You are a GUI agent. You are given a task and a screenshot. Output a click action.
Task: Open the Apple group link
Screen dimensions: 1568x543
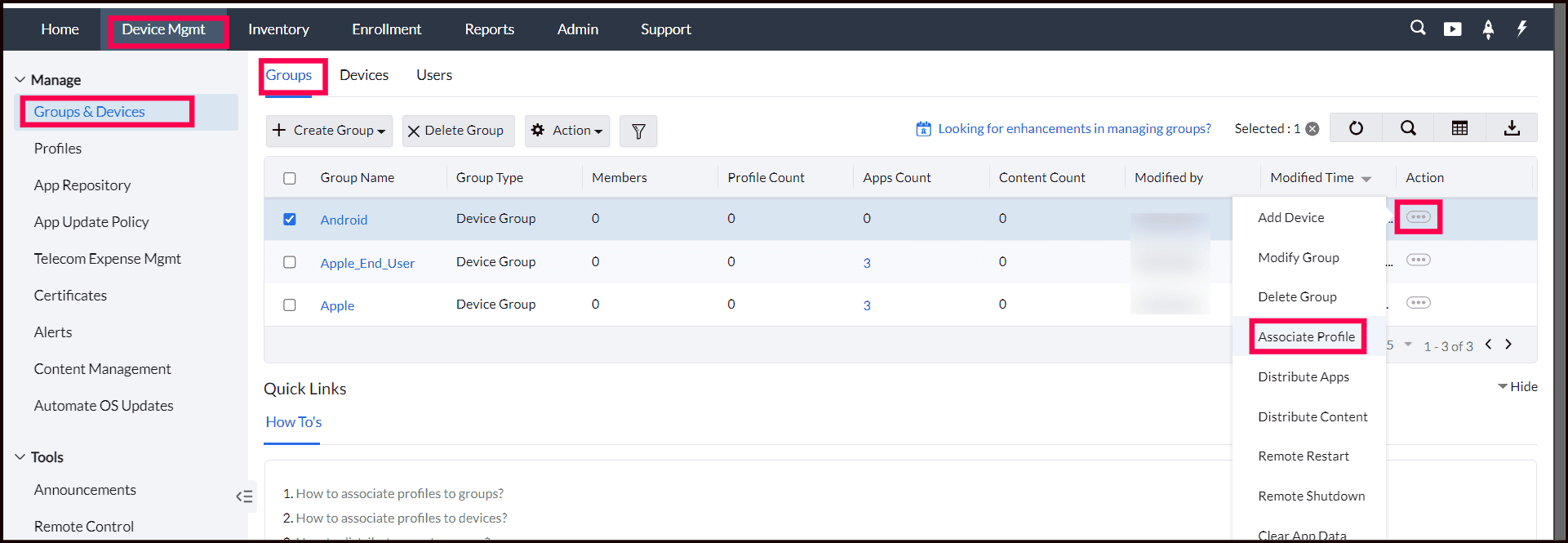click(x=337, y=305)
